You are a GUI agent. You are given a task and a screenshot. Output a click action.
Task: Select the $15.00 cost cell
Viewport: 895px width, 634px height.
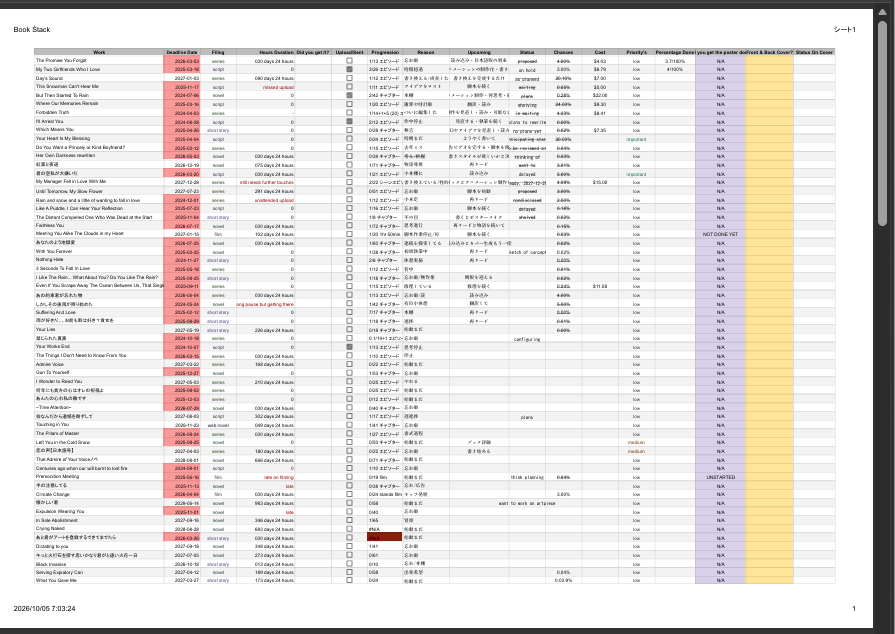tap(600, 182)
